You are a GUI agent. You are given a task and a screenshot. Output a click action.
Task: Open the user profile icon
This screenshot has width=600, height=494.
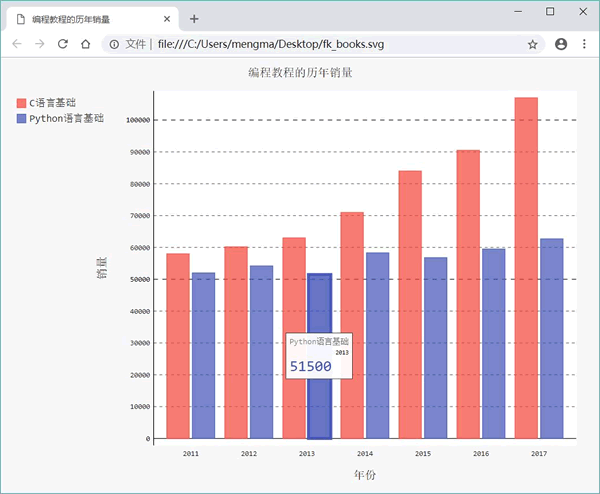561,44
